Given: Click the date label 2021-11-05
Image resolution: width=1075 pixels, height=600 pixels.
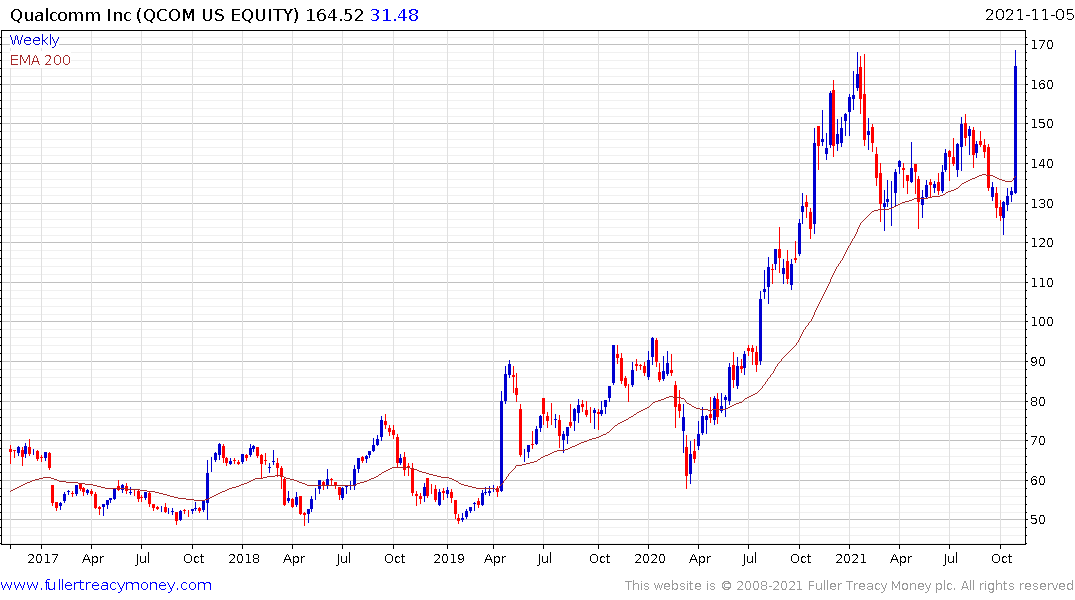Looking at the screenshot, I should click(1029, 15).
